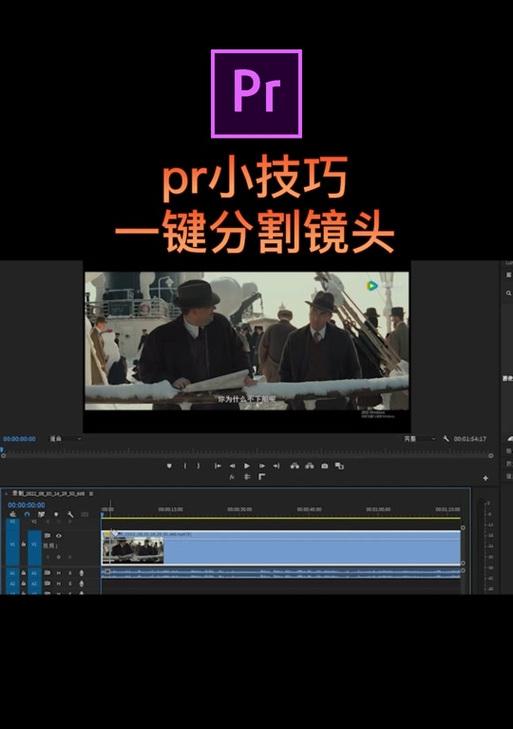Add marker in timeline panel
The width and height of the screenshot is (513, 729).
pyautogui.click(x=56, y=514)
